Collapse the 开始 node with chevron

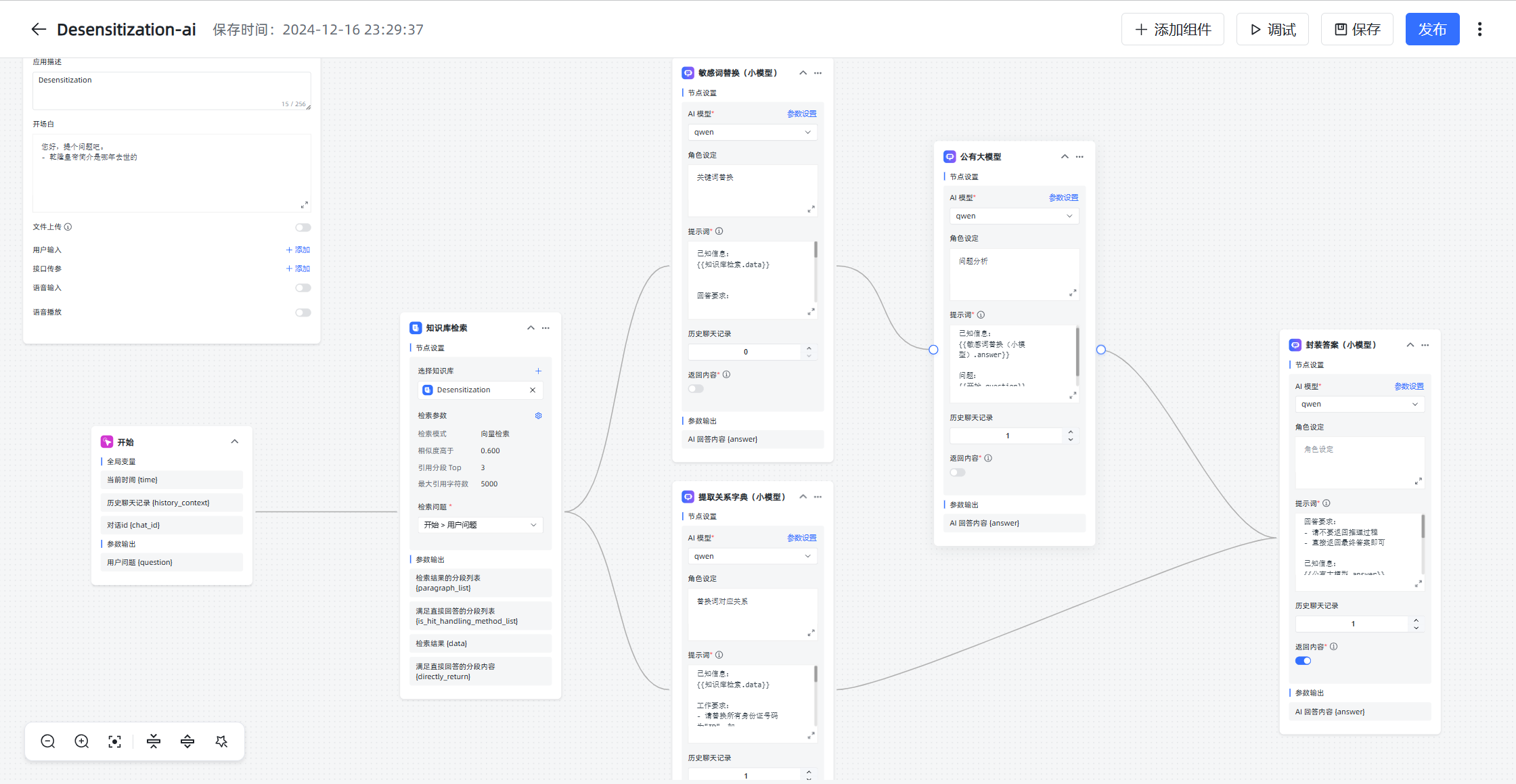click(x=235, y=442)
